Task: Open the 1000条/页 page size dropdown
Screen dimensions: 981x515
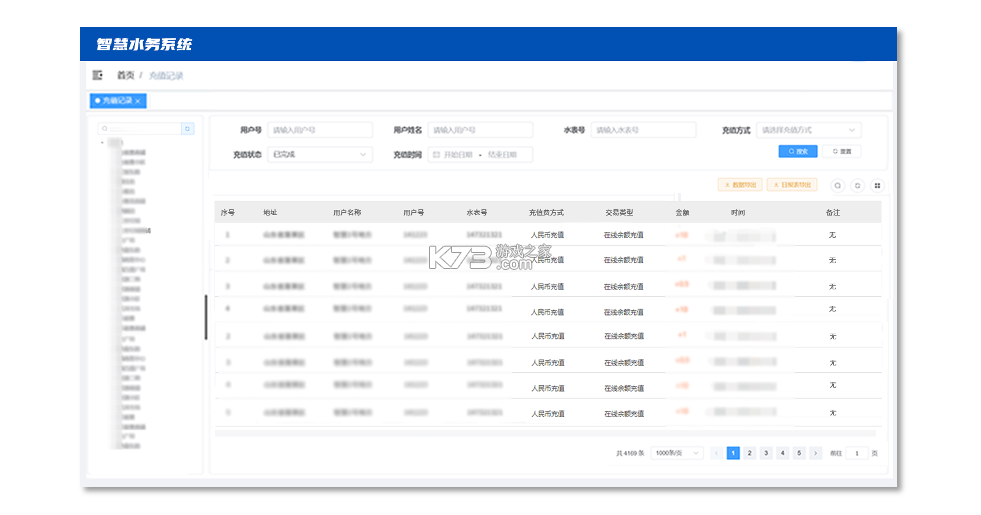Action: 677,453
